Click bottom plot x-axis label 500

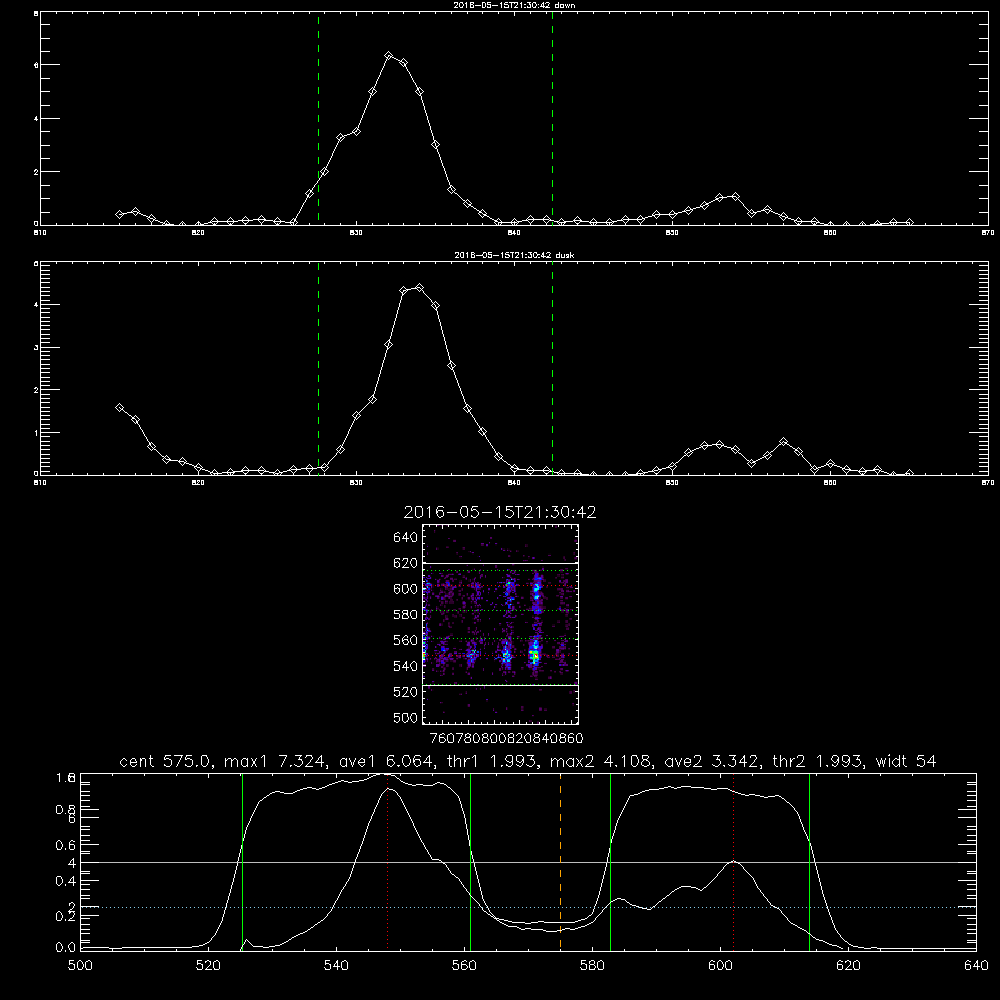[x=80, y=966]
